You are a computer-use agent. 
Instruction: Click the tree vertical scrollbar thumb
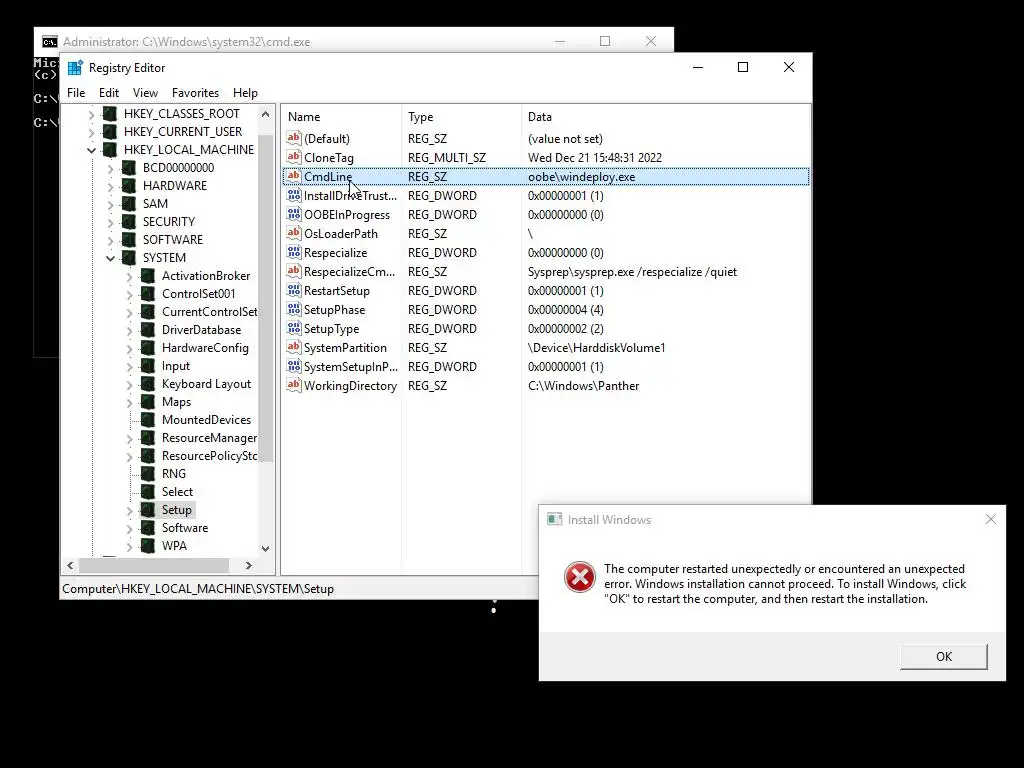tap(265, 298)
